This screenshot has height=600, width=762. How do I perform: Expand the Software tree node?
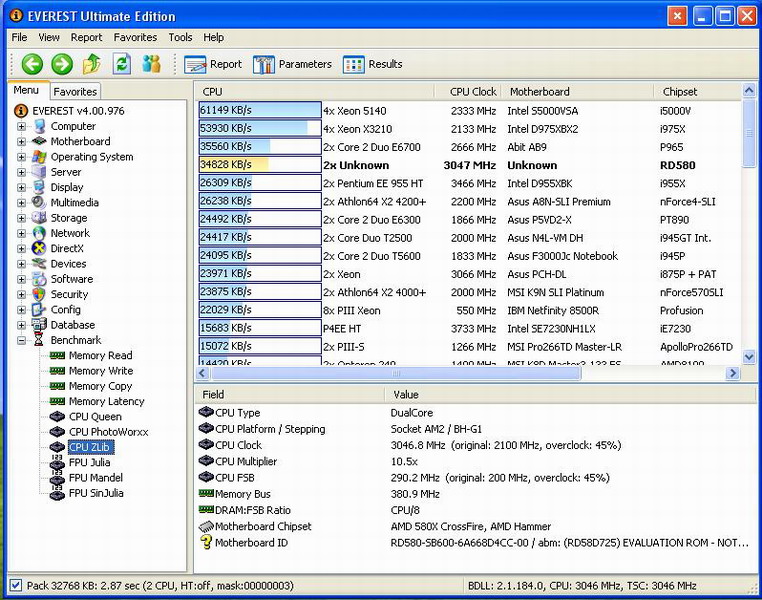coord(21,279)
